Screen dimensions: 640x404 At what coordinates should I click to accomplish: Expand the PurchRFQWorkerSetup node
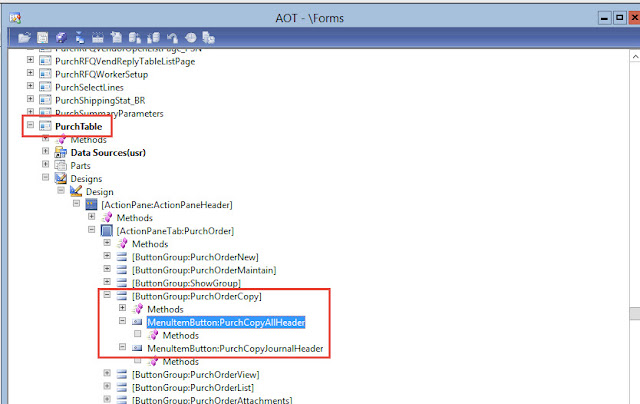point(30,73)
